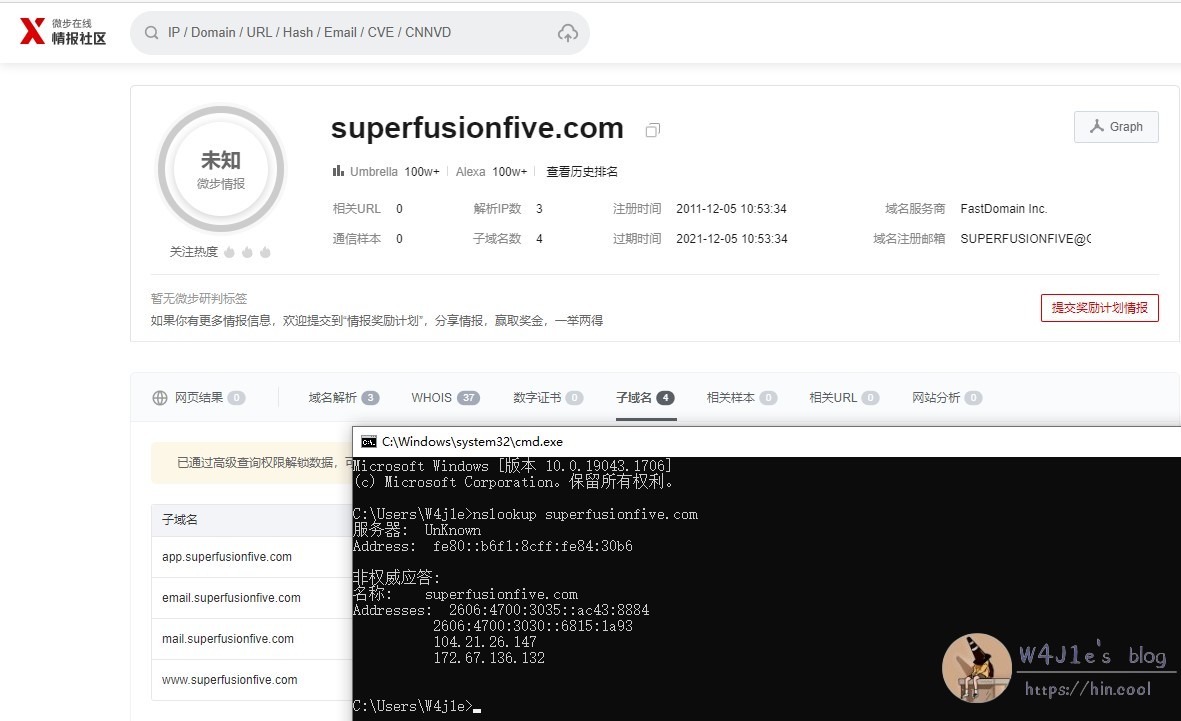Image resolution: width=1181 pixels, height=721 pixels.
Task: Click subdomain app.superfusionfive.com
Action: [227, 557]
